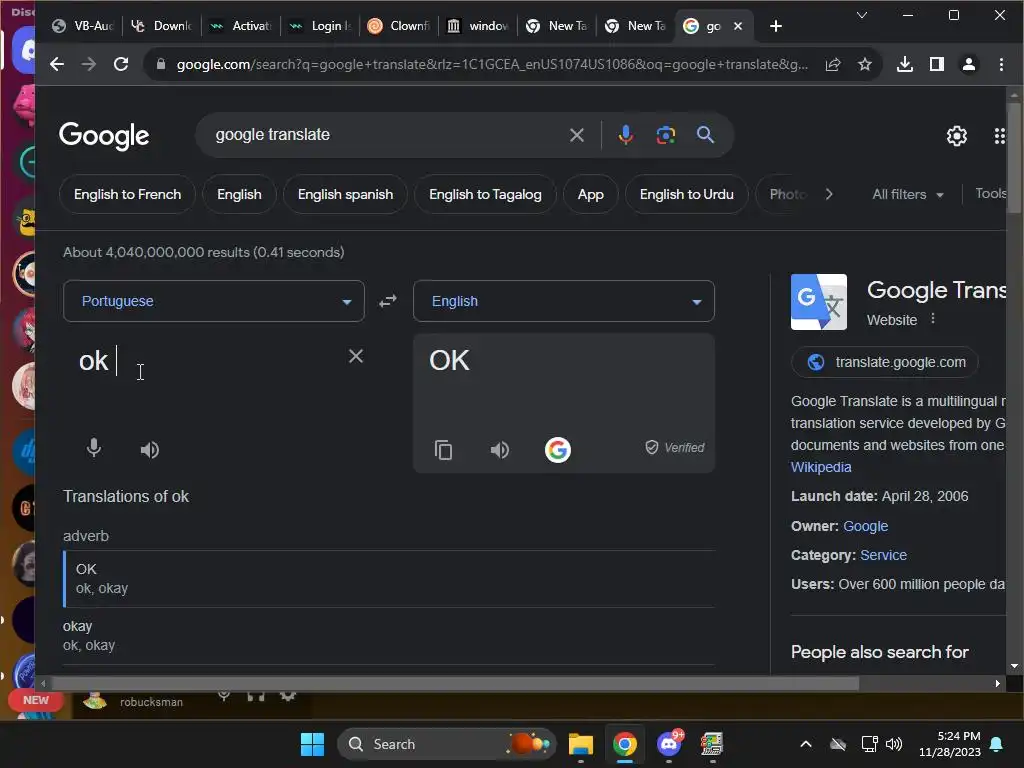The image size is (1024, 768).
Task: Use microphone for translate input
Action: click(94, 449)
